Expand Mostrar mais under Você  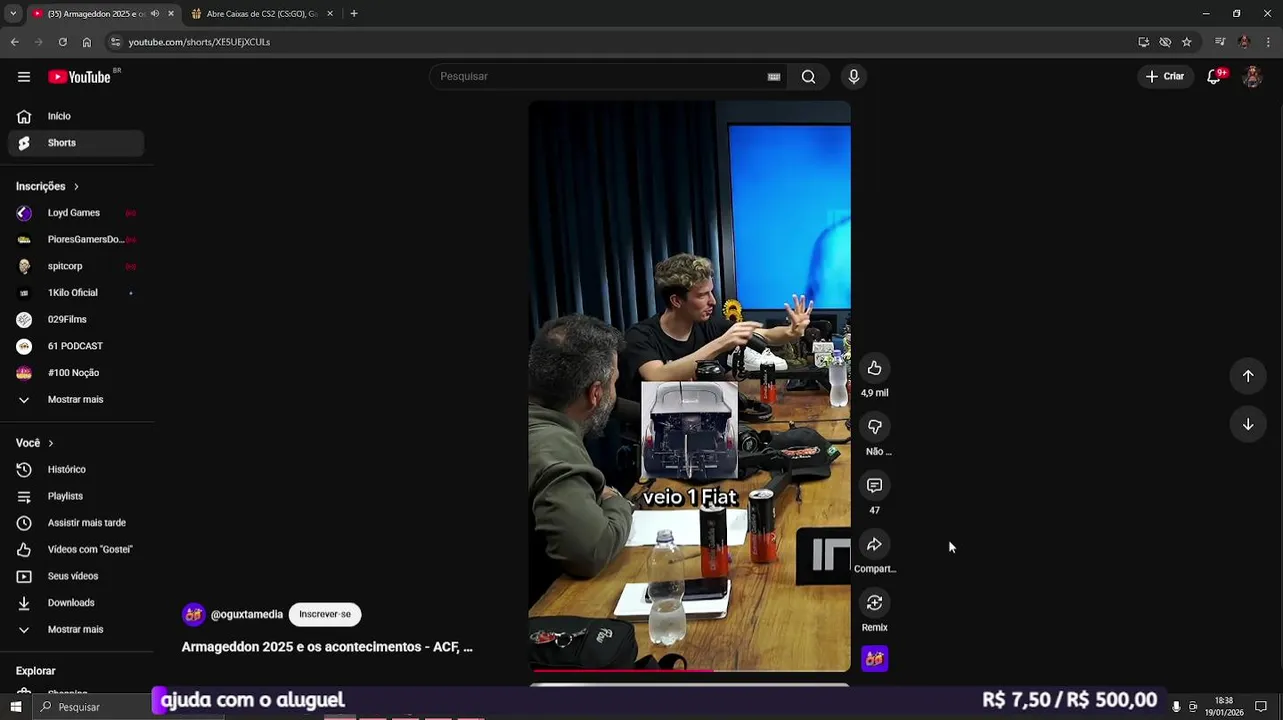click(x=76, y=629)
